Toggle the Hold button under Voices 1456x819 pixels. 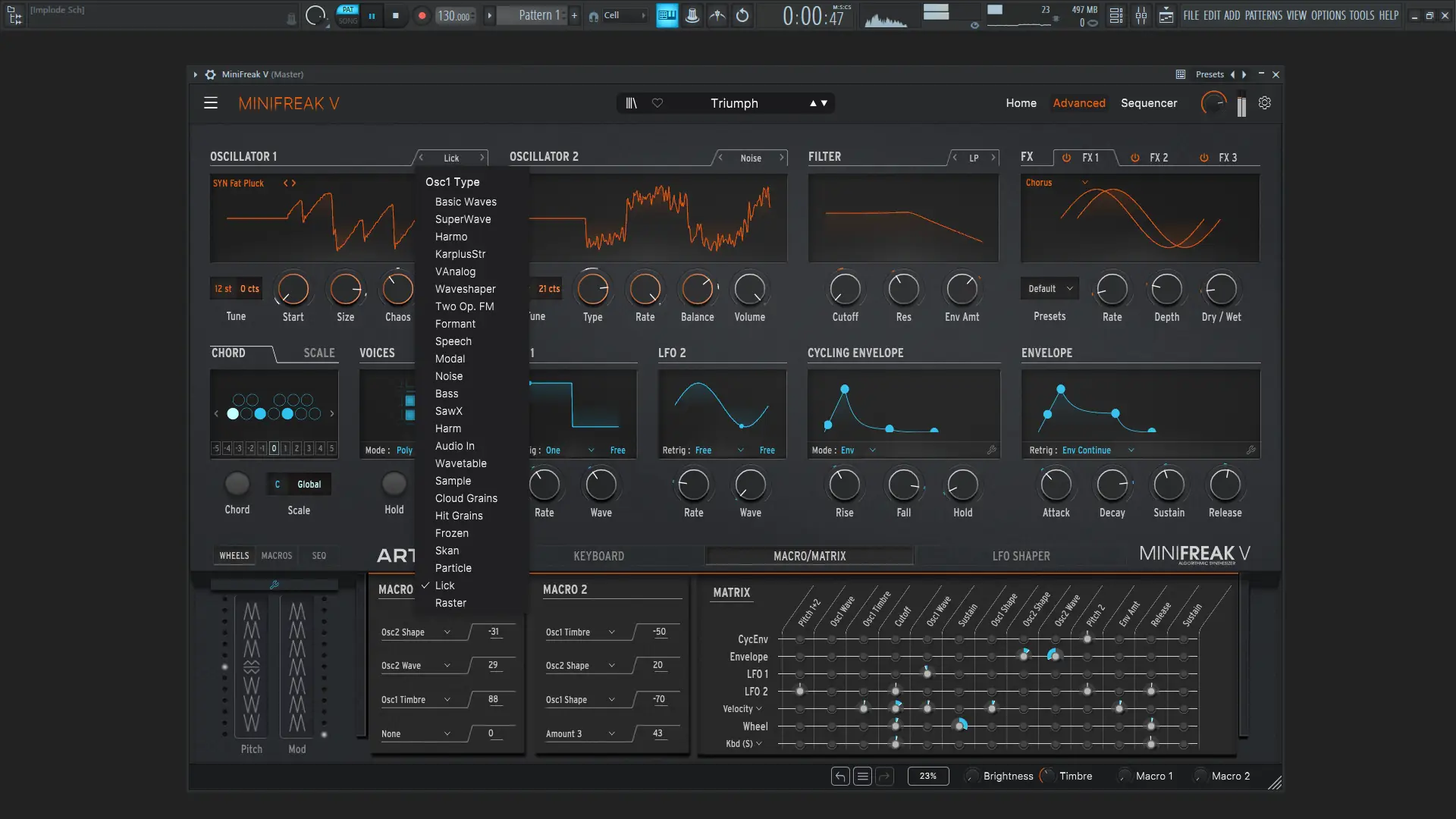click(x=394, y=484)
